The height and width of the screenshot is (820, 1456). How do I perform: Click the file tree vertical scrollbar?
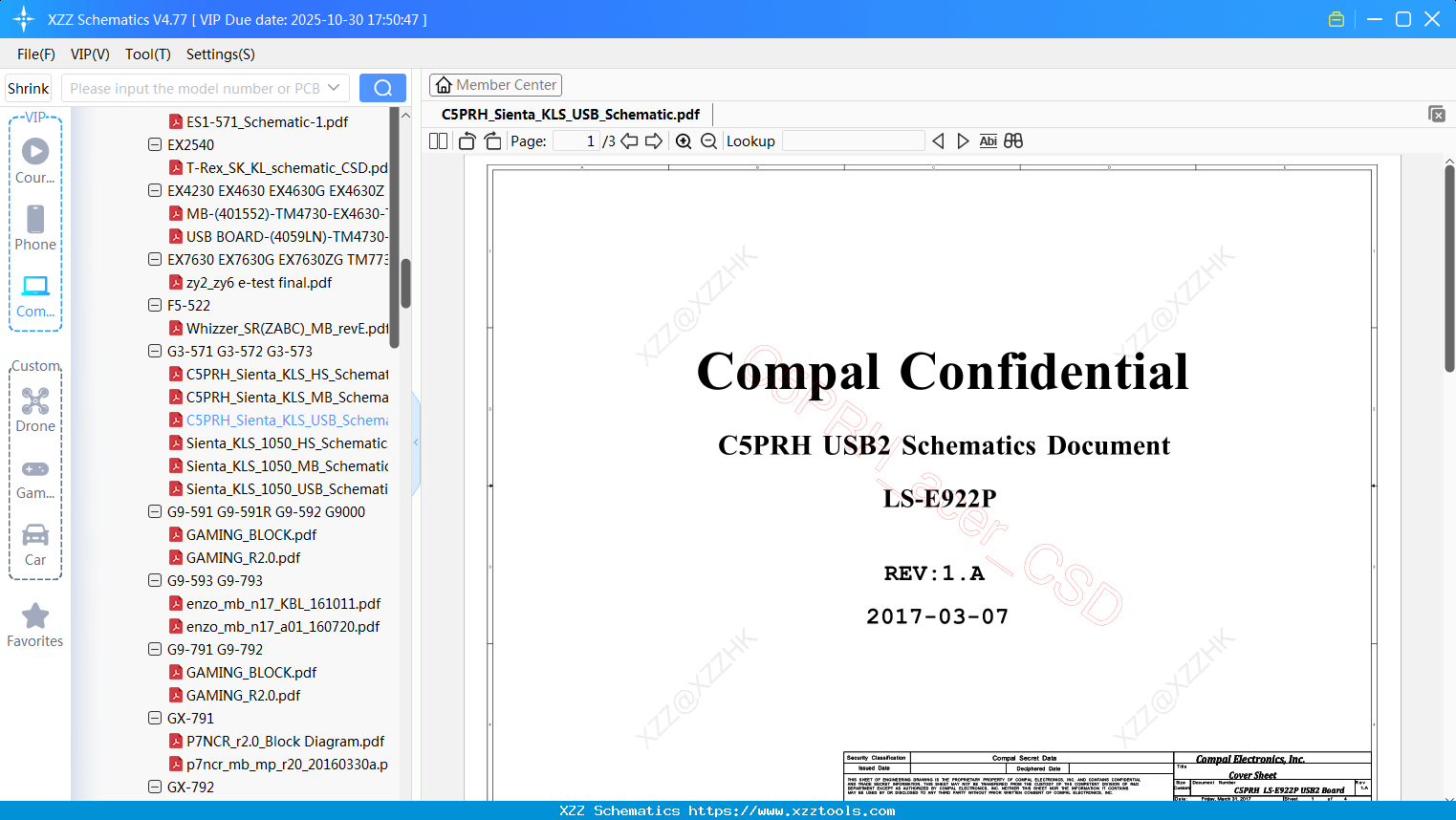405,283
